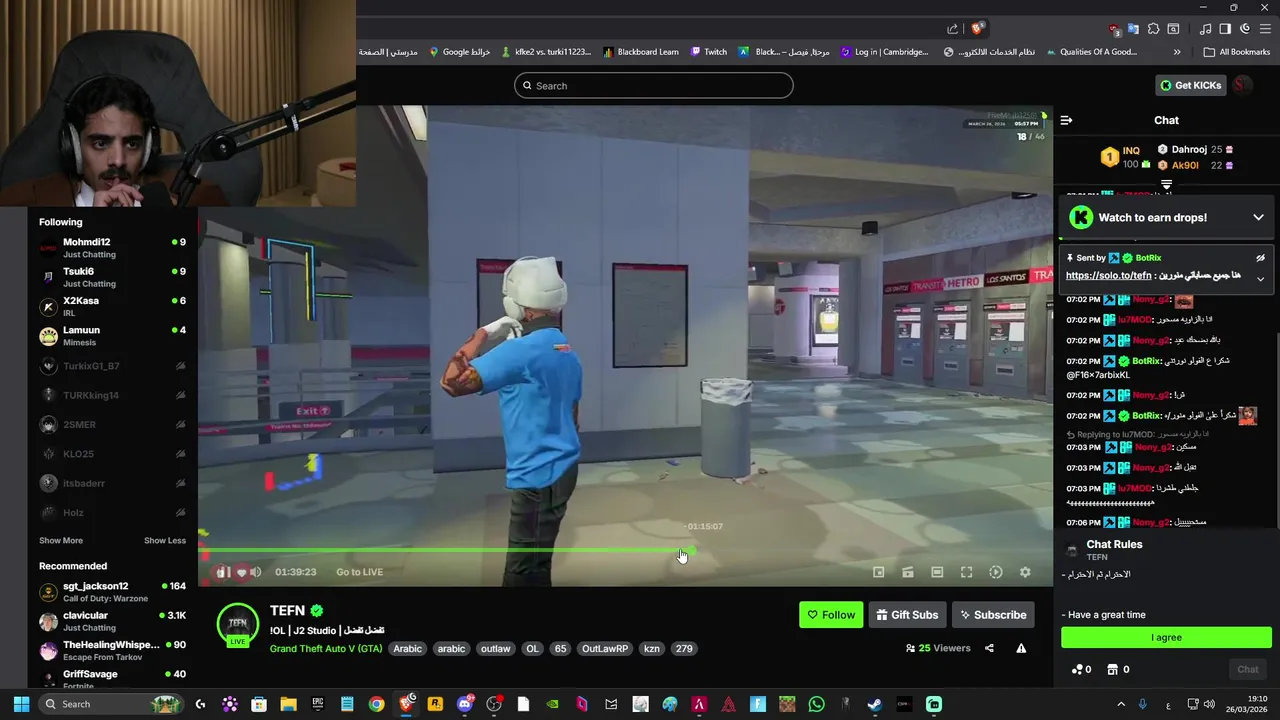The height and width of the screenshot is (720, 1280).
Task: Collapse the chat panel with arrow icon
Action: pos(1066,120)
